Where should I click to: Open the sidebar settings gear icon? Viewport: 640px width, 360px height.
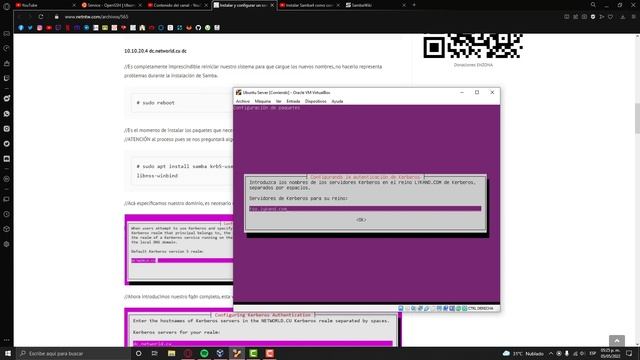point(7,244)
